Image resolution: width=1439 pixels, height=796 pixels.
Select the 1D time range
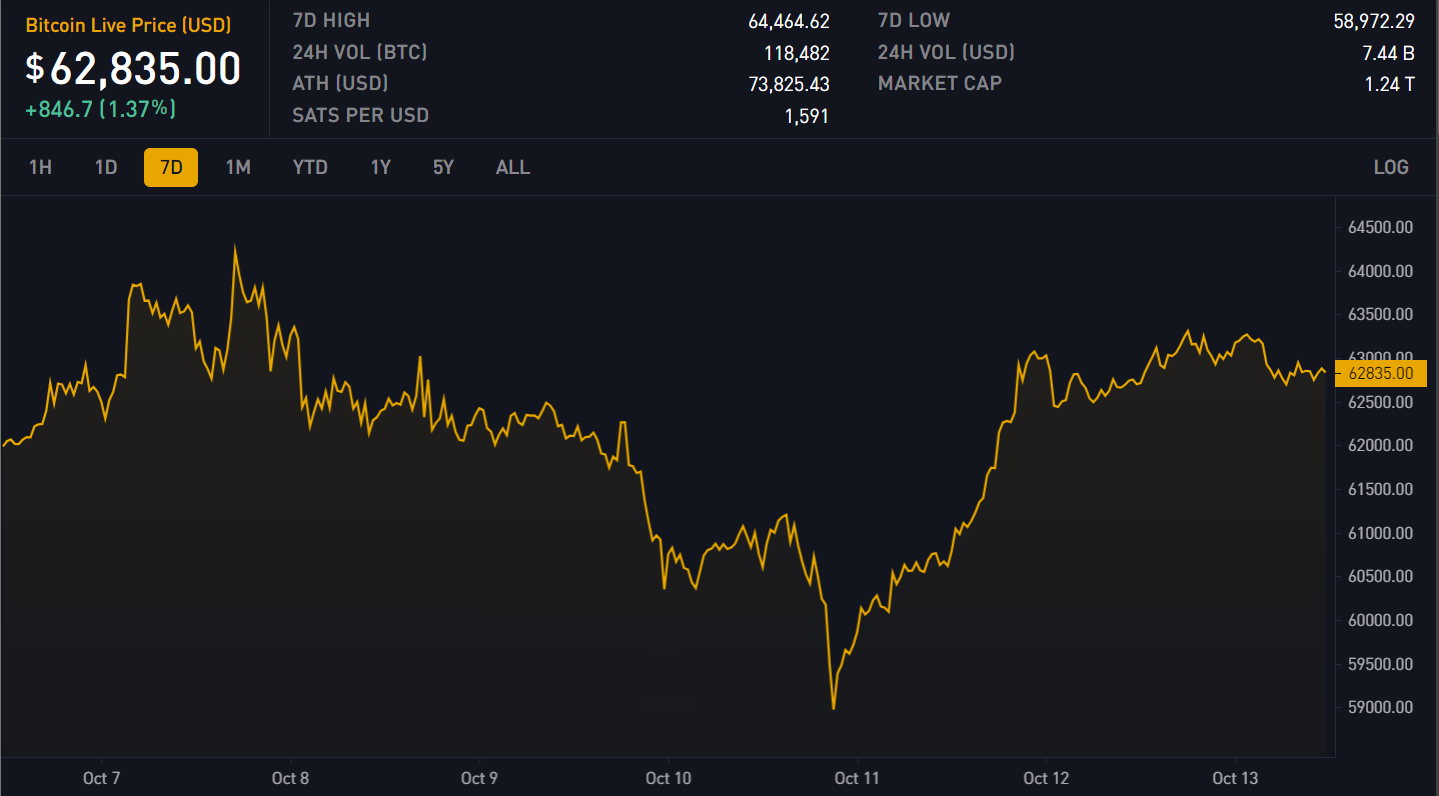106,167
